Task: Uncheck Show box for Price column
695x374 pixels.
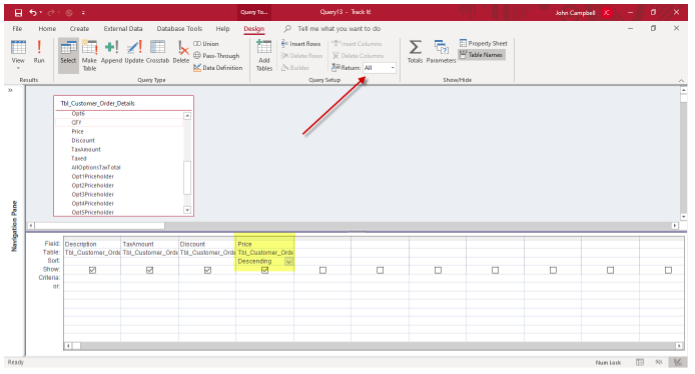Action: pos(265,270)
